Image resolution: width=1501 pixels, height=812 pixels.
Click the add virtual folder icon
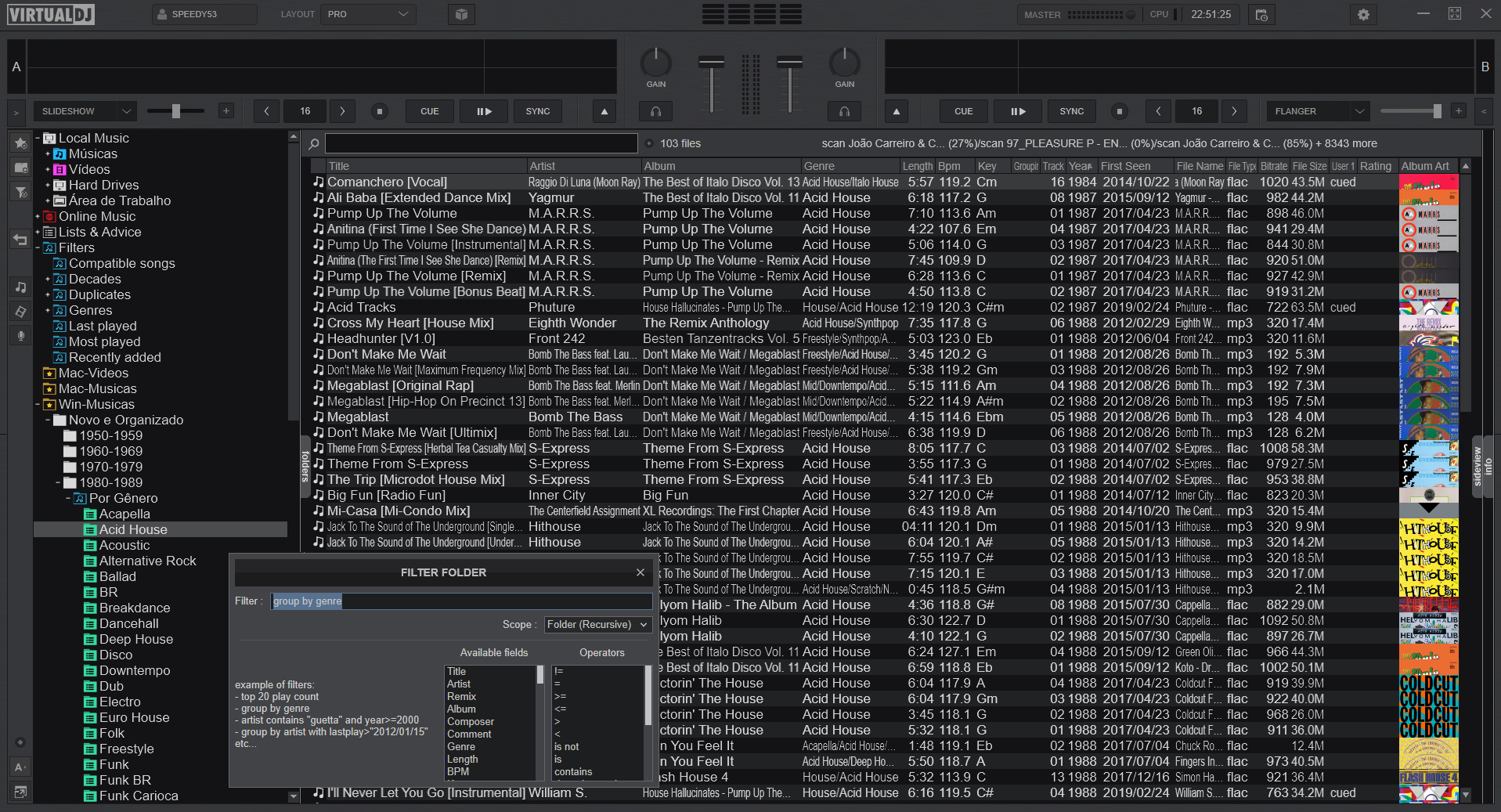[20, 168]
